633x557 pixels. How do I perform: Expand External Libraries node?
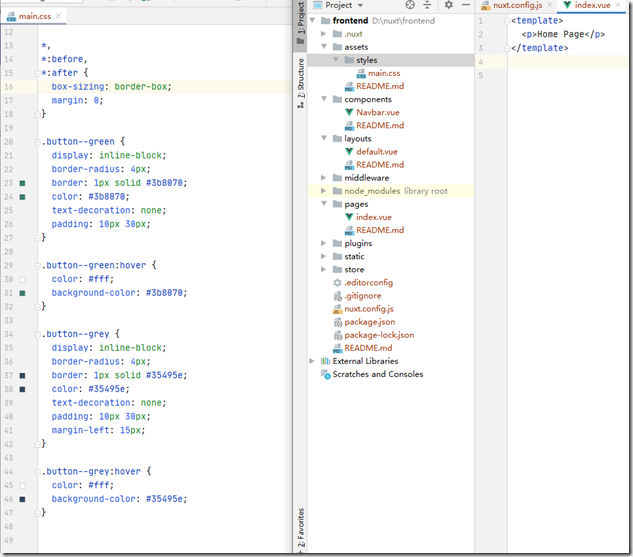click(x=312, y=361)
